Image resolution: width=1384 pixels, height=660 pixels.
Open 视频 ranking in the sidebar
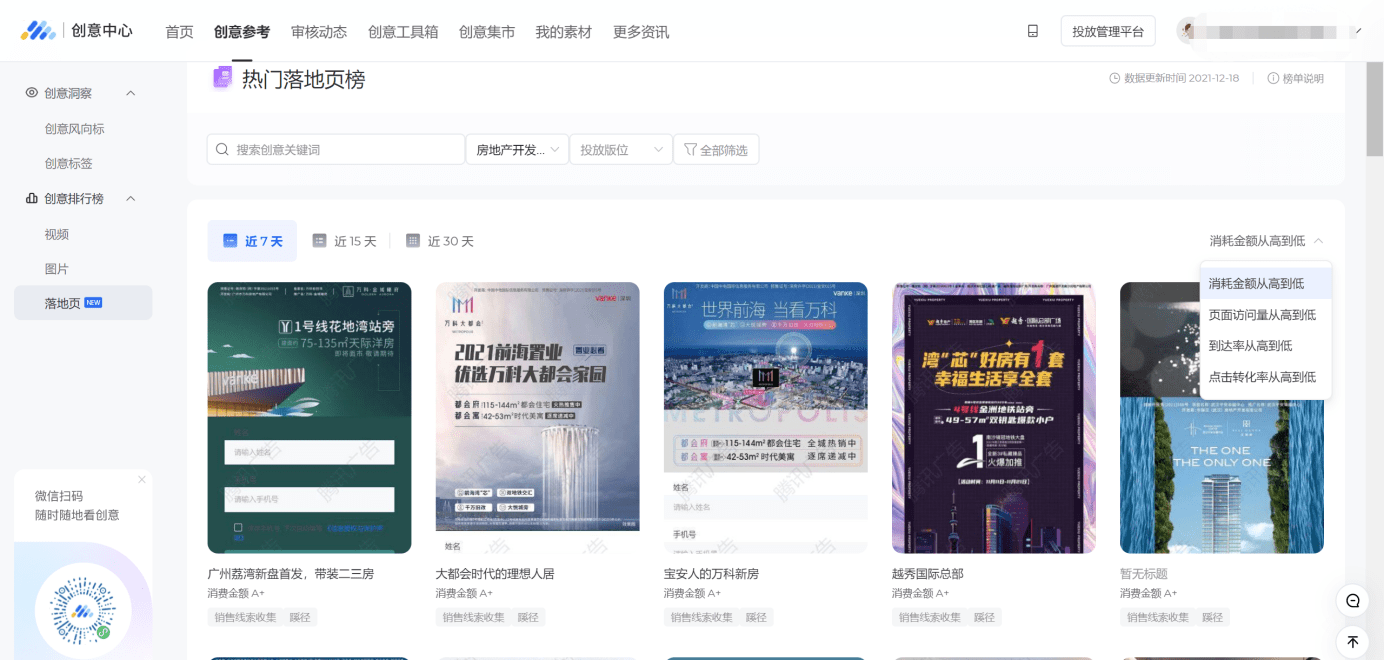click(57, 234)
